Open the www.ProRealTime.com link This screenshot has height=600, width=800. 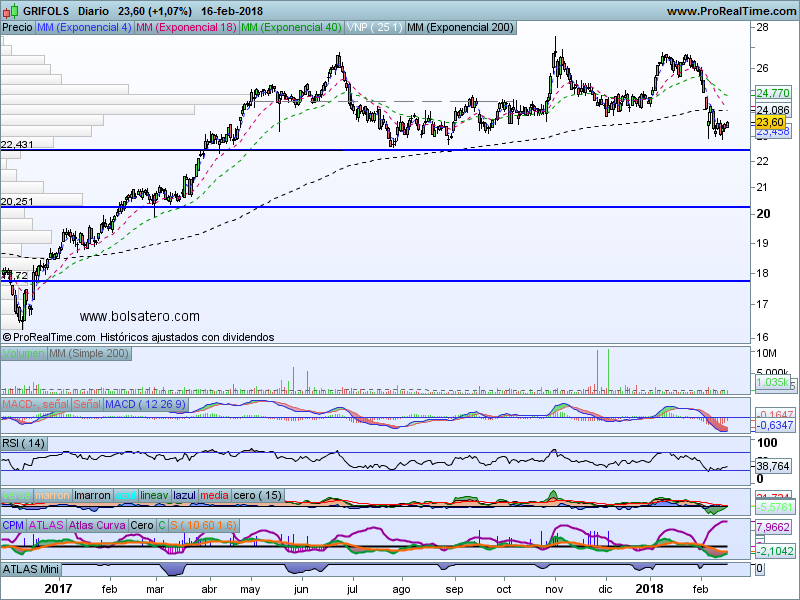point(730,10)
